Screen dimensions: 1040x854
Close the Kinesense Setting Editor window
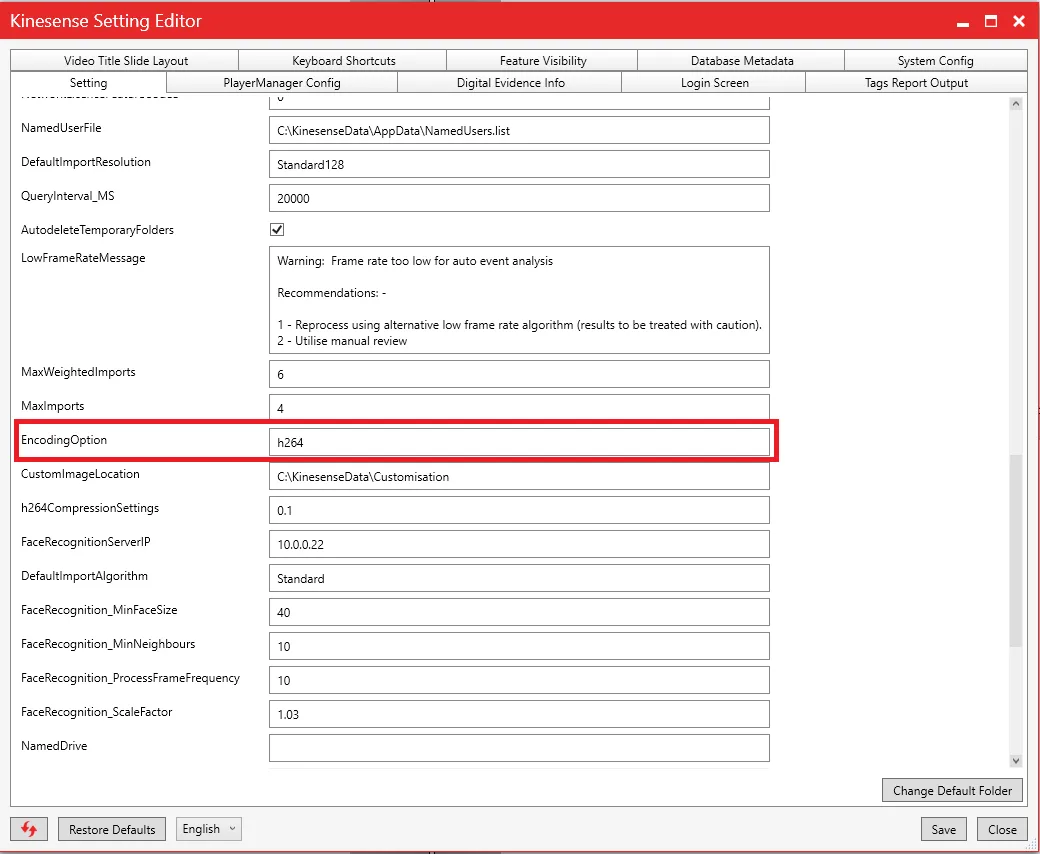pyautogui.click(x=1019, y=21)
